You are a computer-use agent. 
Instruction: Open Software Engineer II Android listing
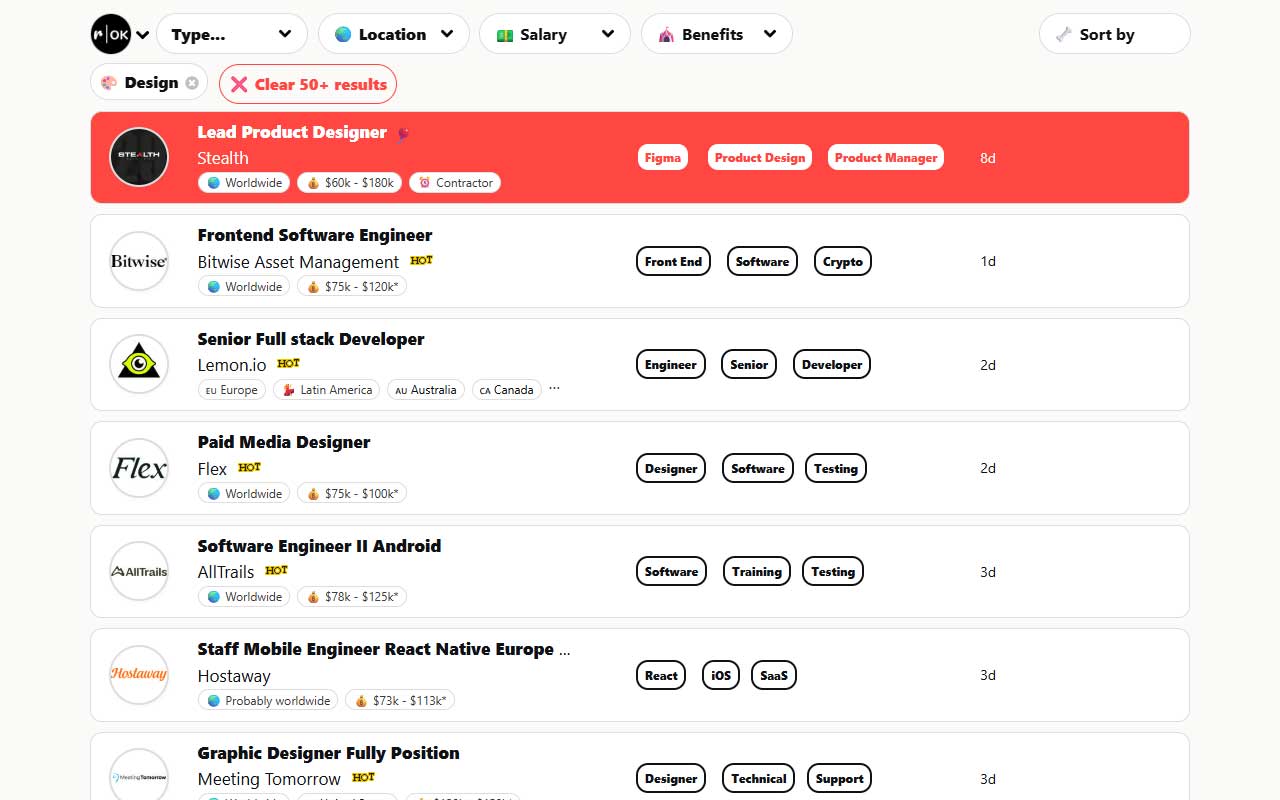pyautogui.click(x=319, y=546)
